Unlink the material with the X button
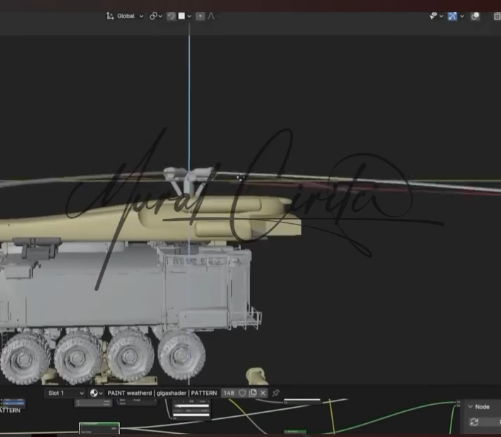 263,393
